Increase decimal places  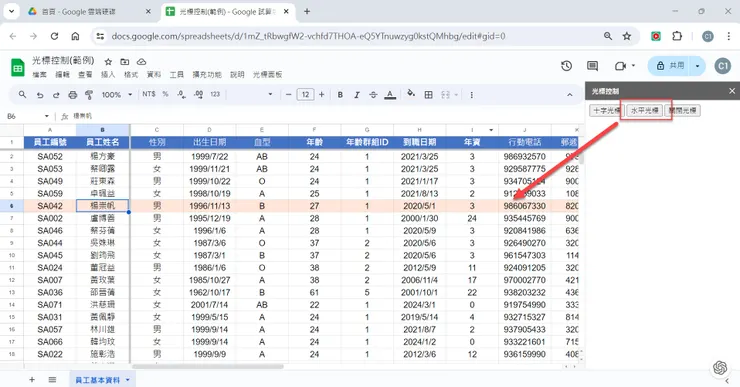click(198, 95)
